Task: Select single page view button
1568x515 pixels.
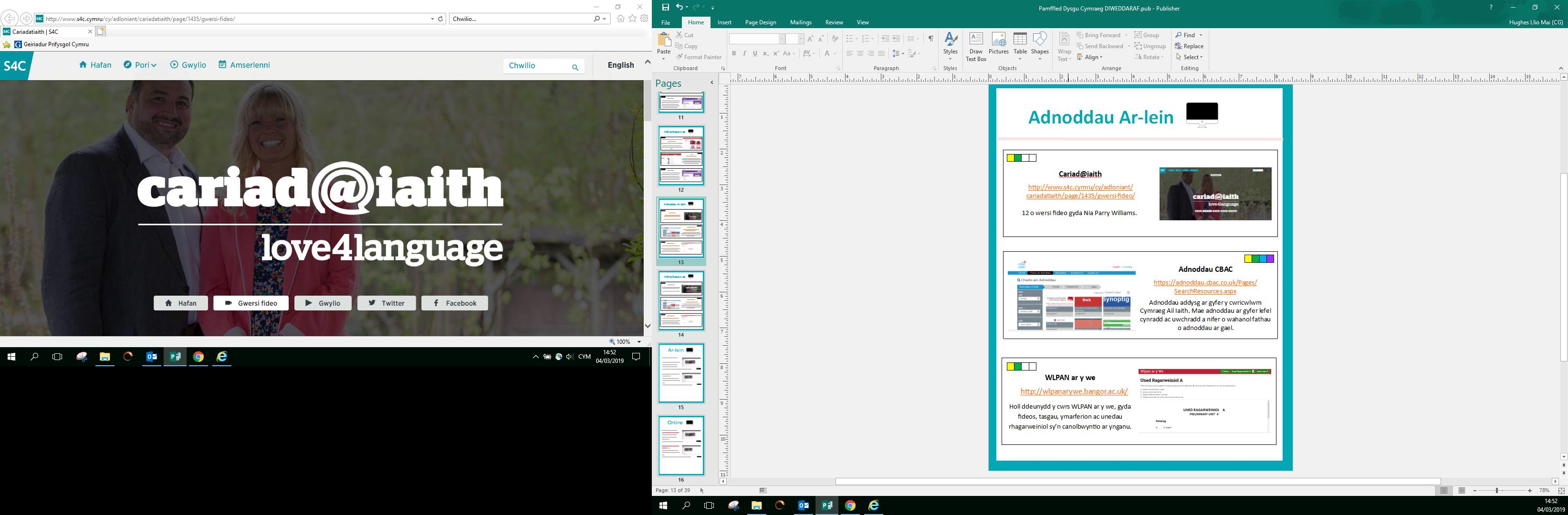Action: 1444,491
